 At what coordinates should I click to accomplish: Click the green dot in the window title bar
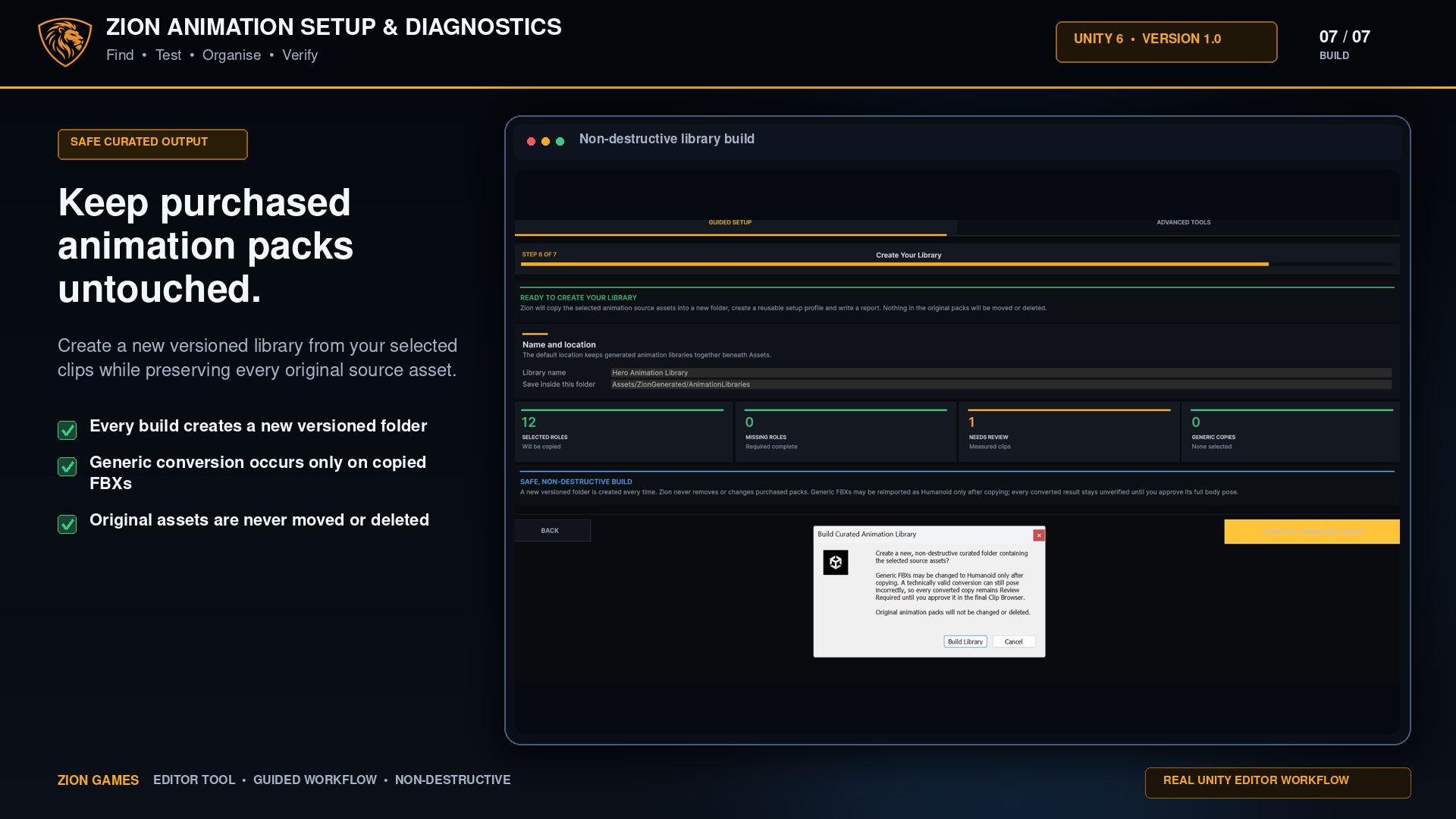tap(560, 141)
